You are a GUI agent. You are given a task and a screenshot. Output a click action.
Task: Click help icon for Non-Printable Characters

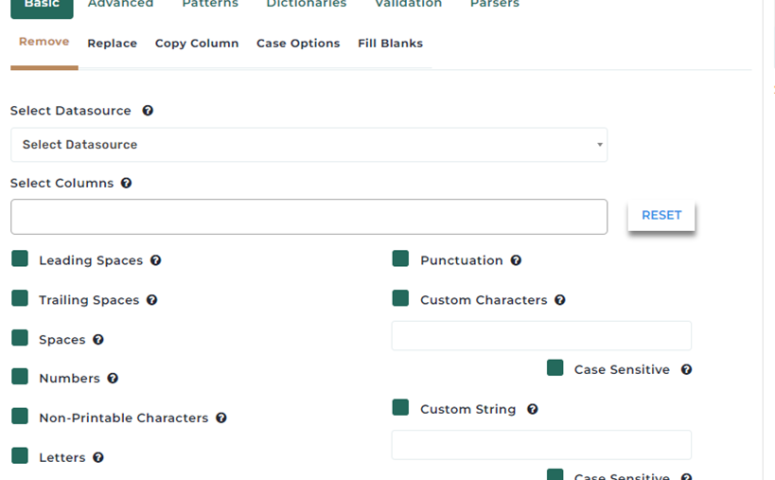point(221,418)
